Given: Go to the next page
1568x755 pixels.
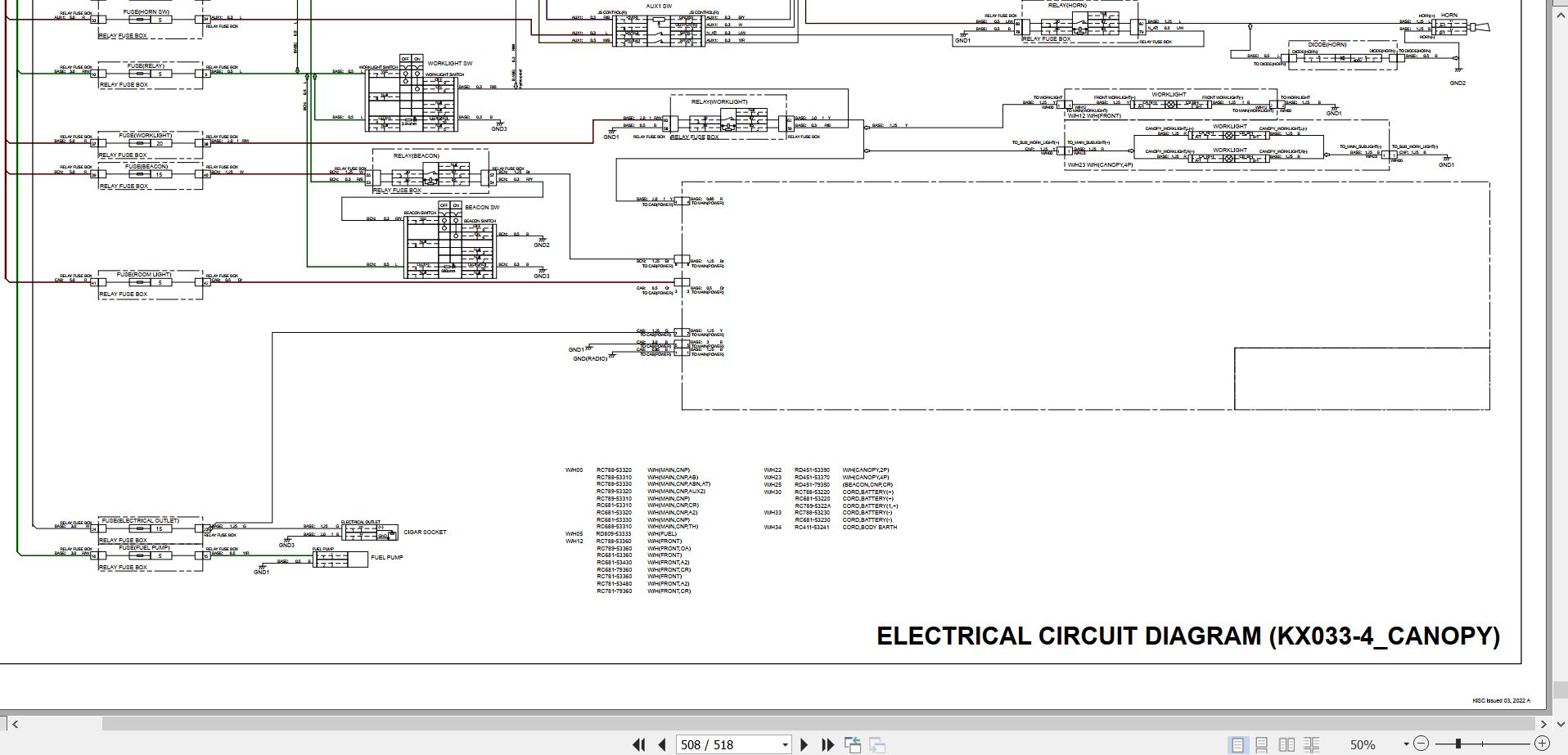Looking at the screenshot, I should [x=804, y=744].
